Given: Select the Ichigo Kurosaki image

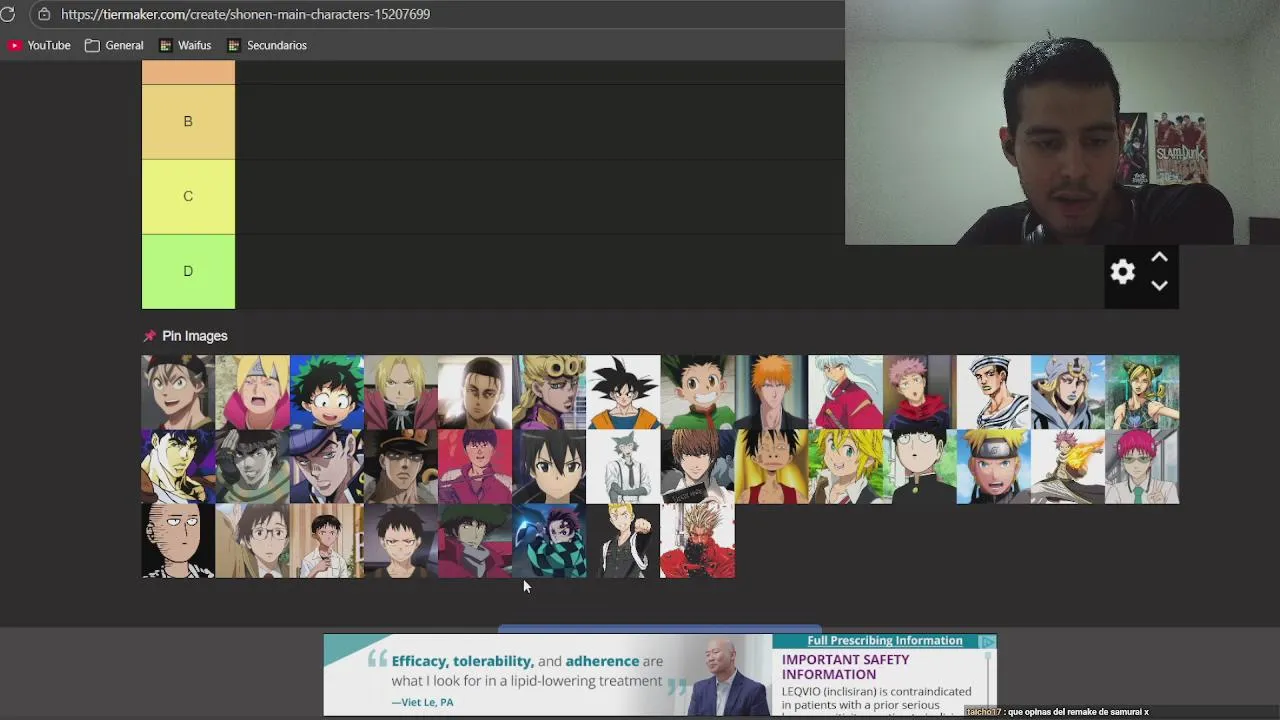Looking at the screenshot, I should 771,392.
